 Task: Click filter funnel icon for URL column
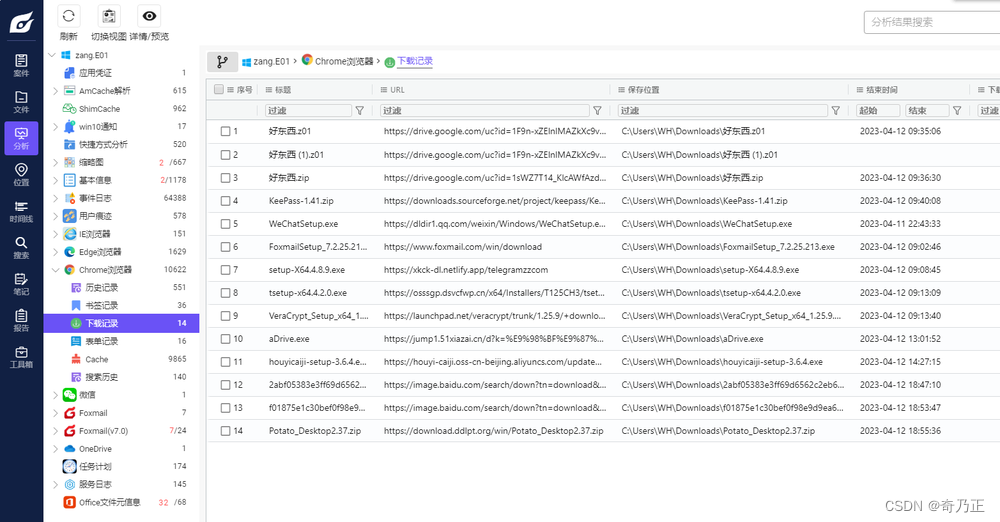[x=598, y=110]
